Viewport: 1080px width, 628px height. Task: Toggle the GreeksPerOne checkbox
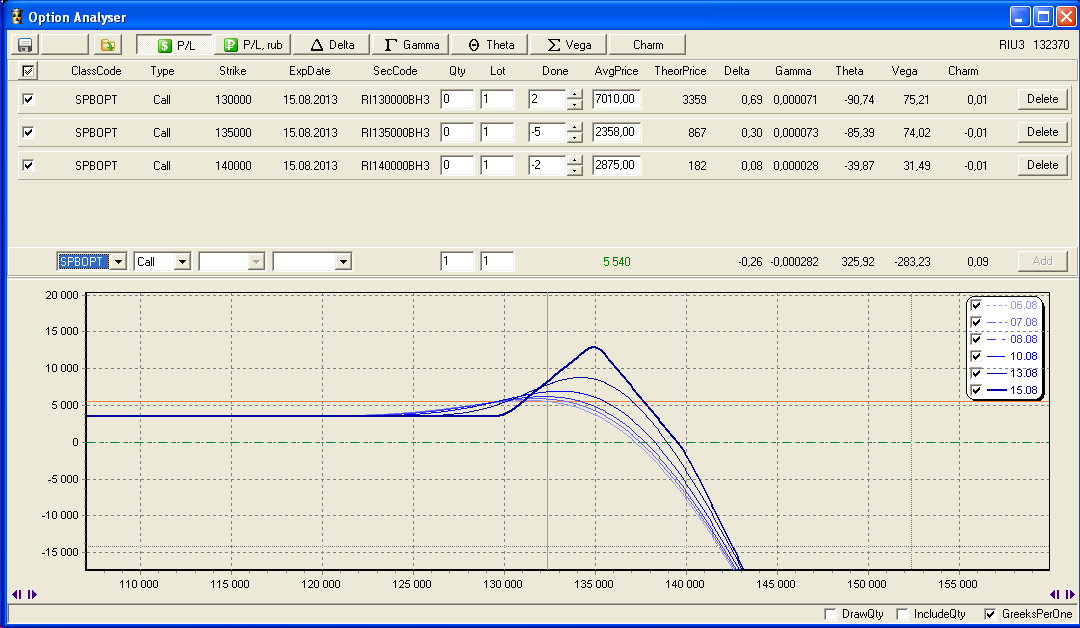pyautogui.click(x=991, y=613)
